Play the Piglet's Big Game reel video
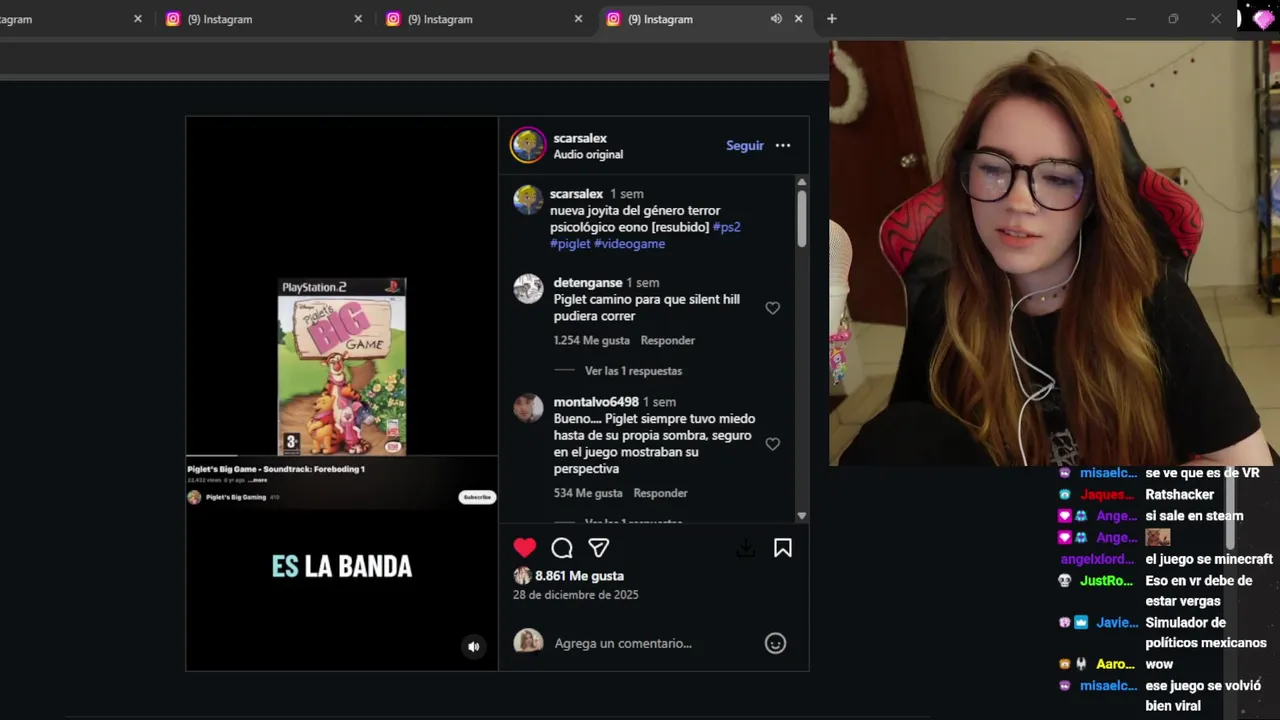Screen dimensions: 1280x720 342,393
